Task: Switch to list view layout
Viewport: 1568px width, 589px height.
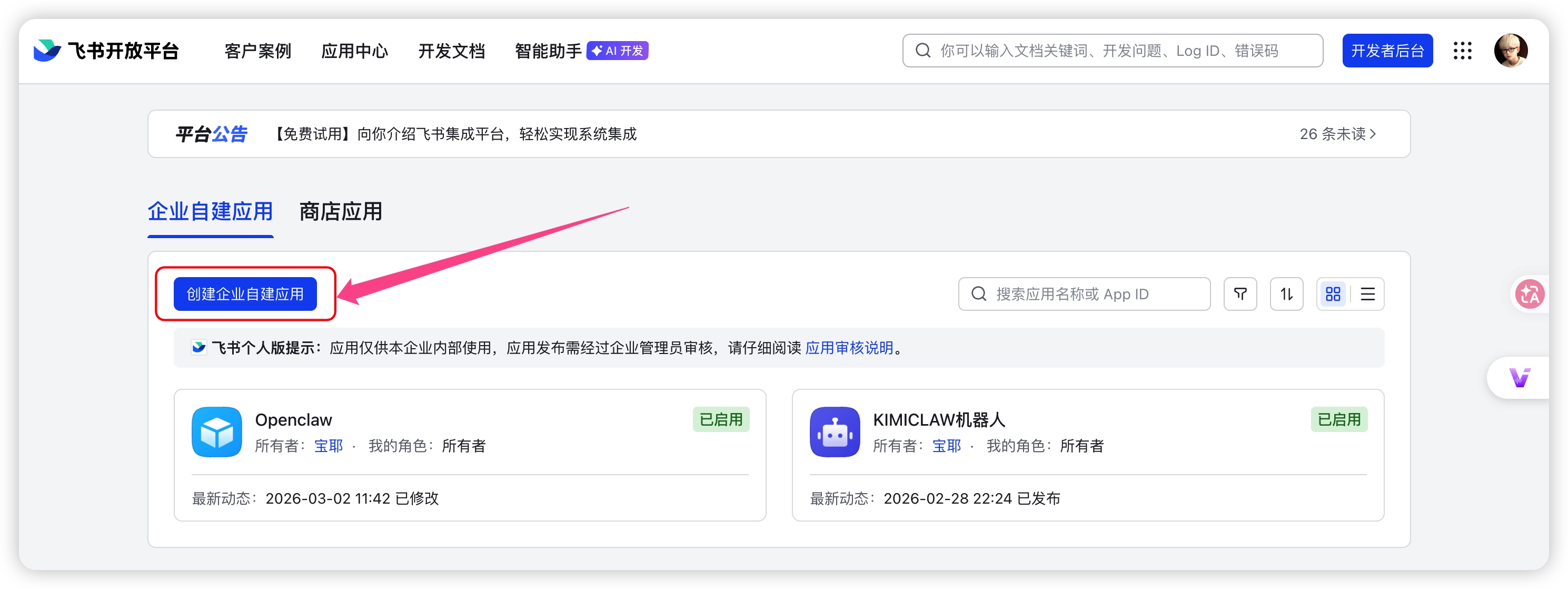Action: pyautogui.click(x=1368, y=294)
